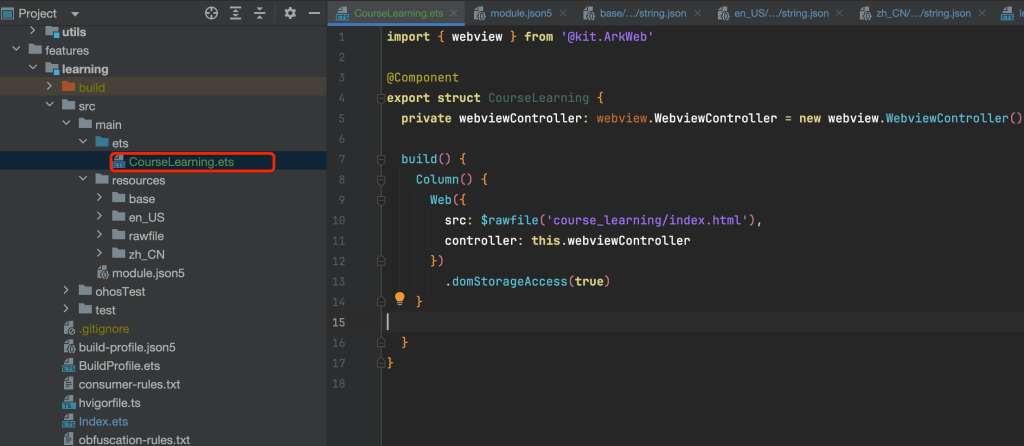Click the locate/select opened file target icon

[x=211, y=13]
